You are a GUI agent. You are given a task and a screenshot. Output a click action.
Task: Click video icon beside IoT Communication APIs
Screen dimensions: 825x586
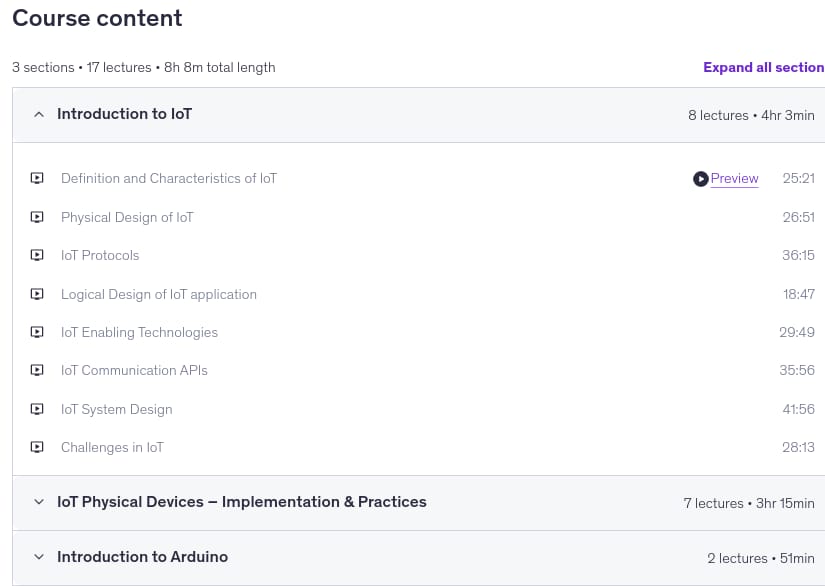tap(37, 370)
